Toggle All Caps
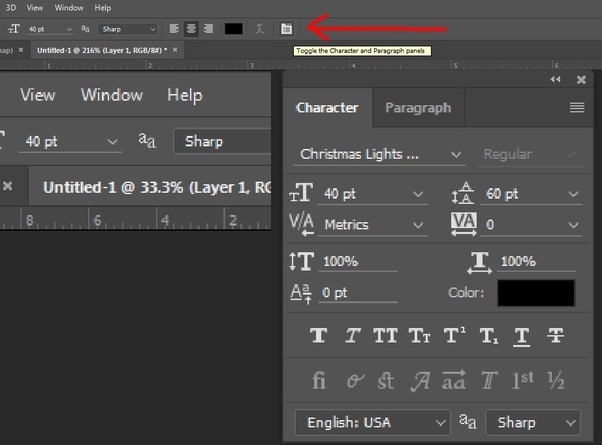This screenshot has width=602, height=445. (x=385, y=336)
